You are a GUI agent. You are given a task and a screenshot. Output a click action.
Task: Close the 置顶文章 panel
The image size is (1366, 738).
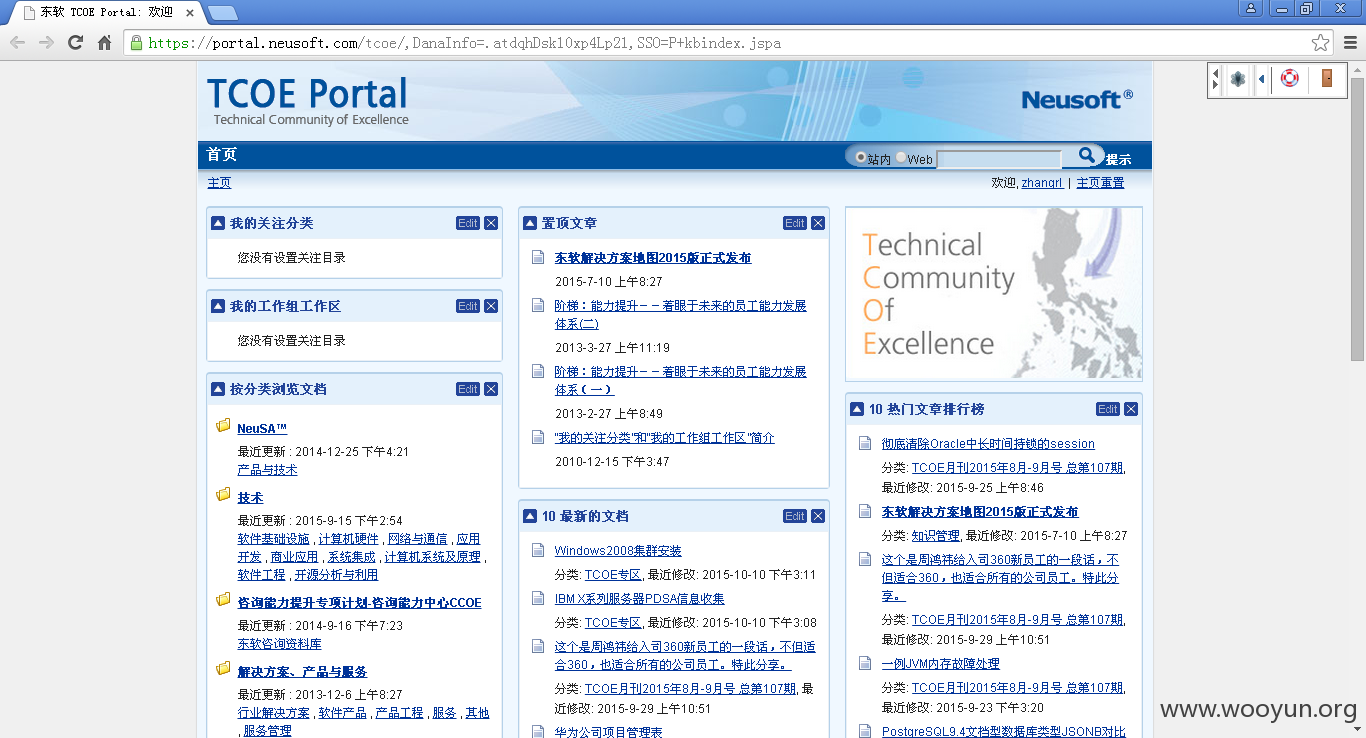click(818, 223)
